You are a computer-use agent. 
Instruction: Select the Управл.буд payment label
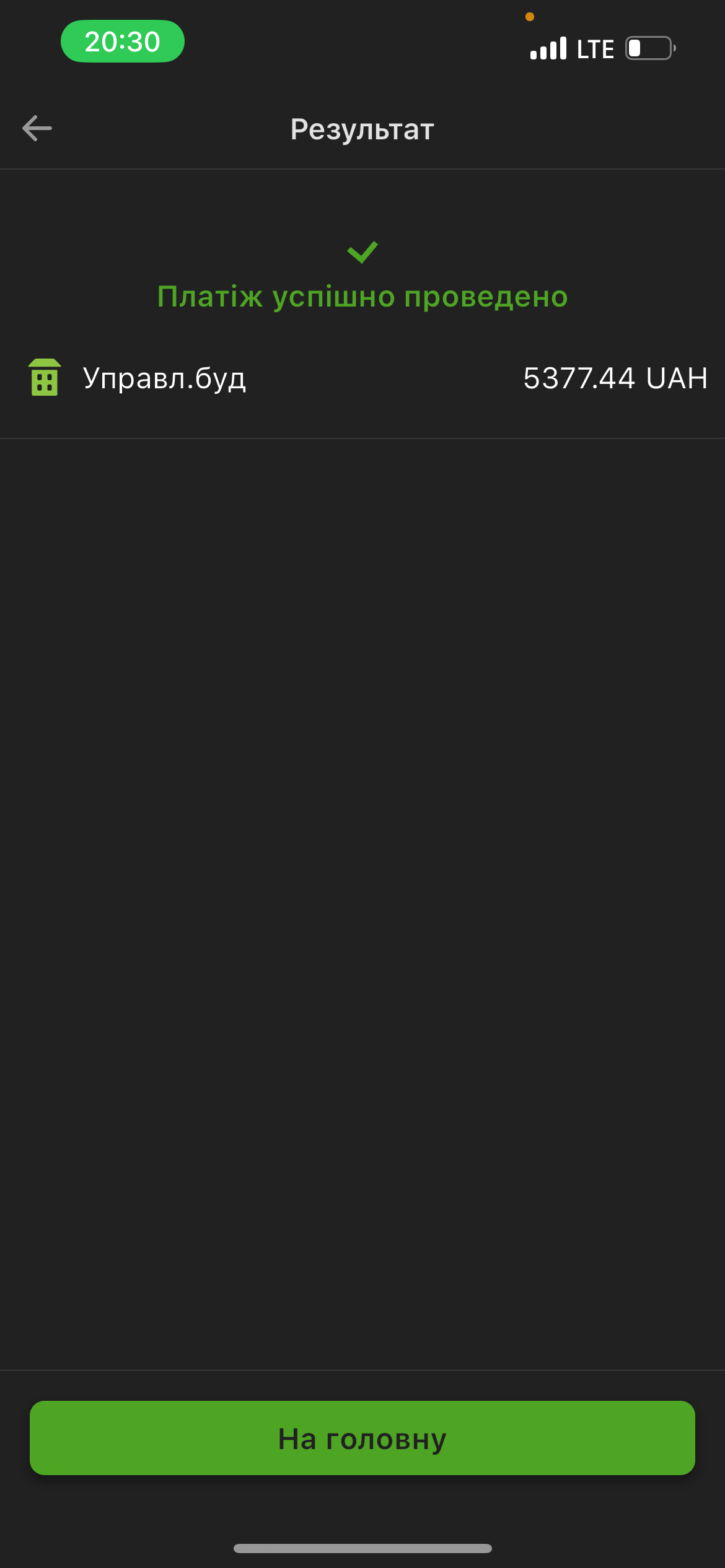164,378
